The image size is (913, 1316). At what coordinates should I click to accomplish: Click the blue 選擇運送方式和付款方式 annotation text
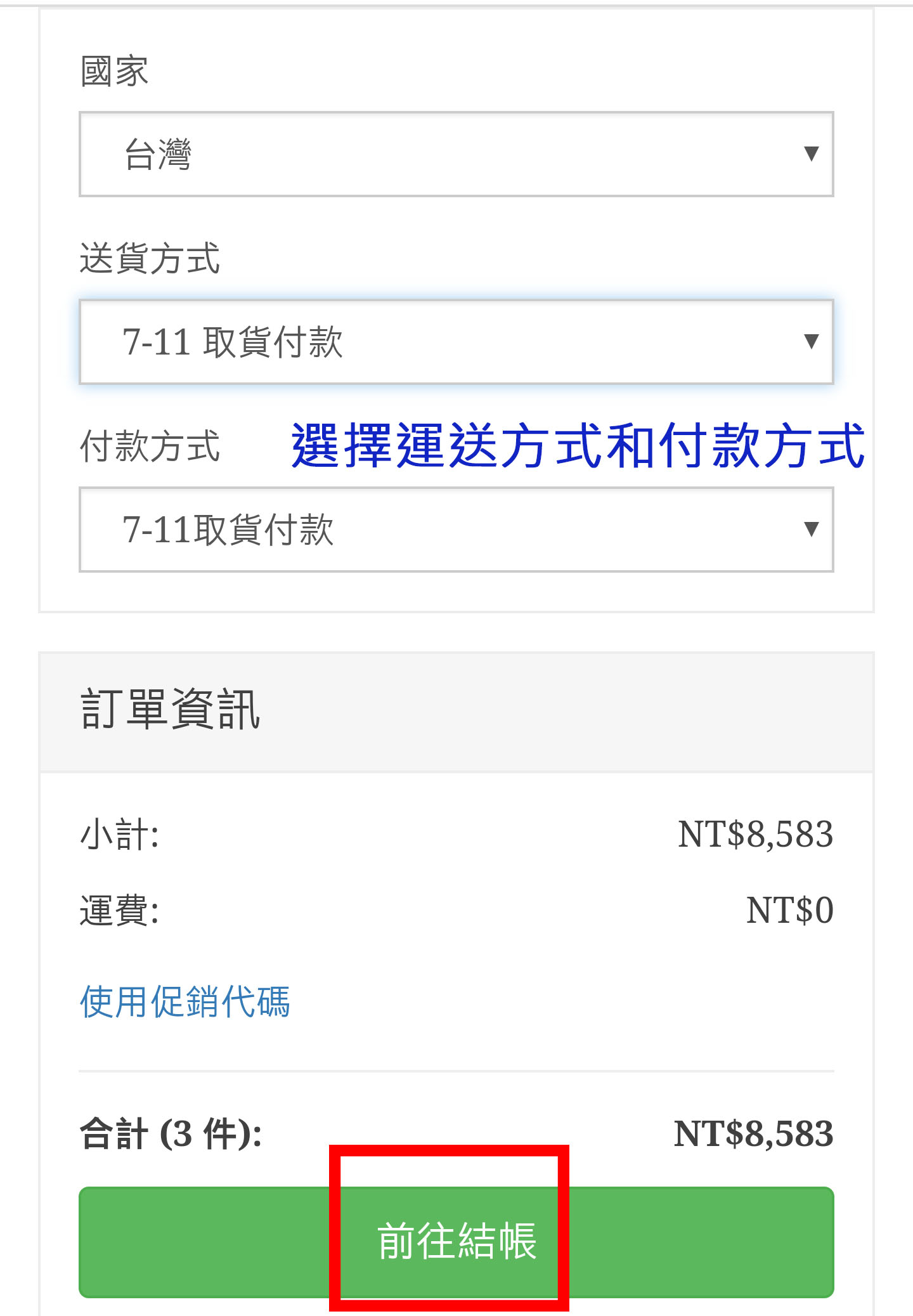(578, 446)
